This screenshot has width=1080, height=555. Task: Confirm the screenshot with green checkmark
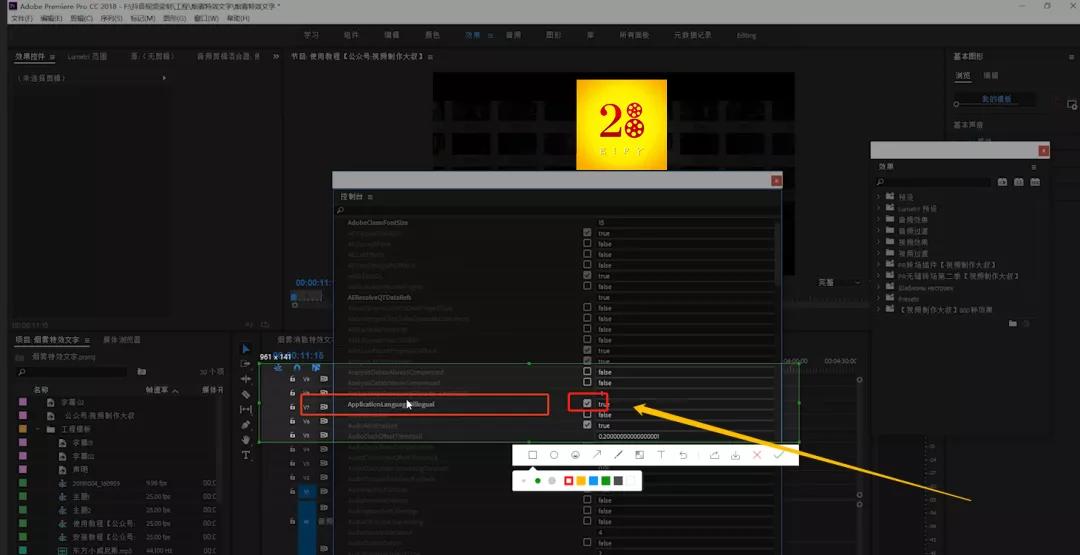coord(778,455)
